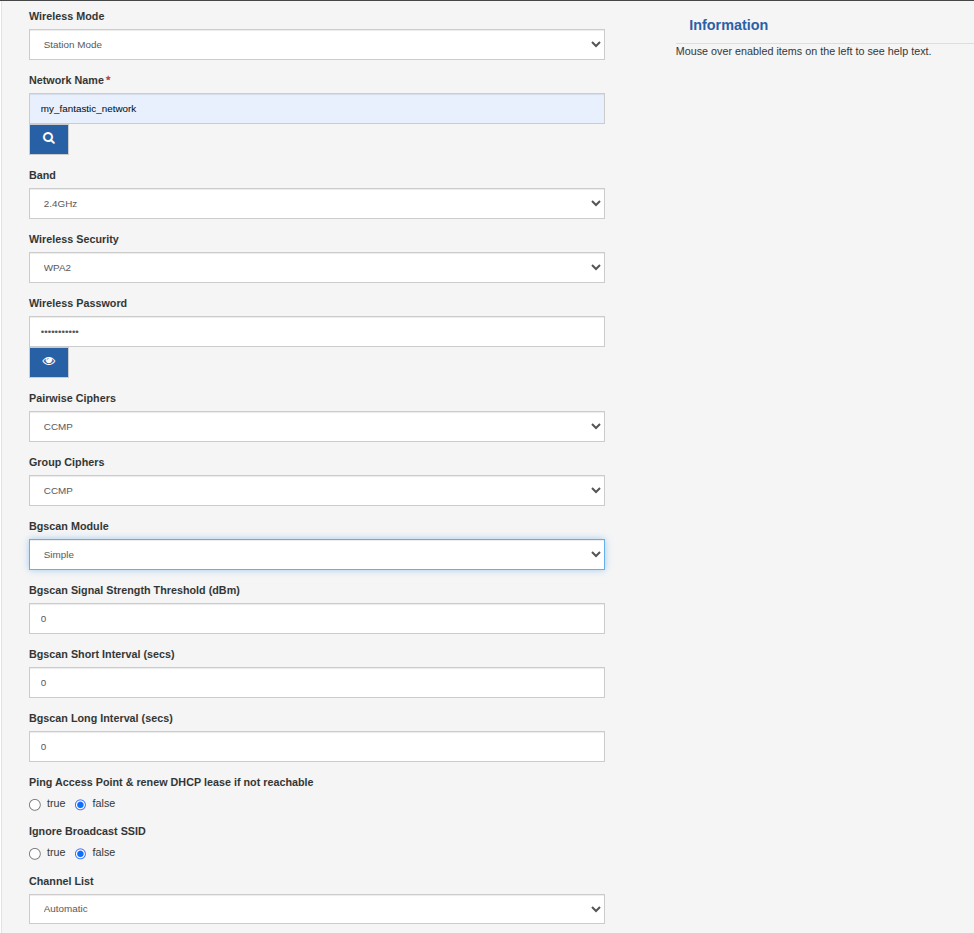Edit the Bgscan Signal Strength Threshold value
Screen dimensions: 974x933
(x=316, y=618)
